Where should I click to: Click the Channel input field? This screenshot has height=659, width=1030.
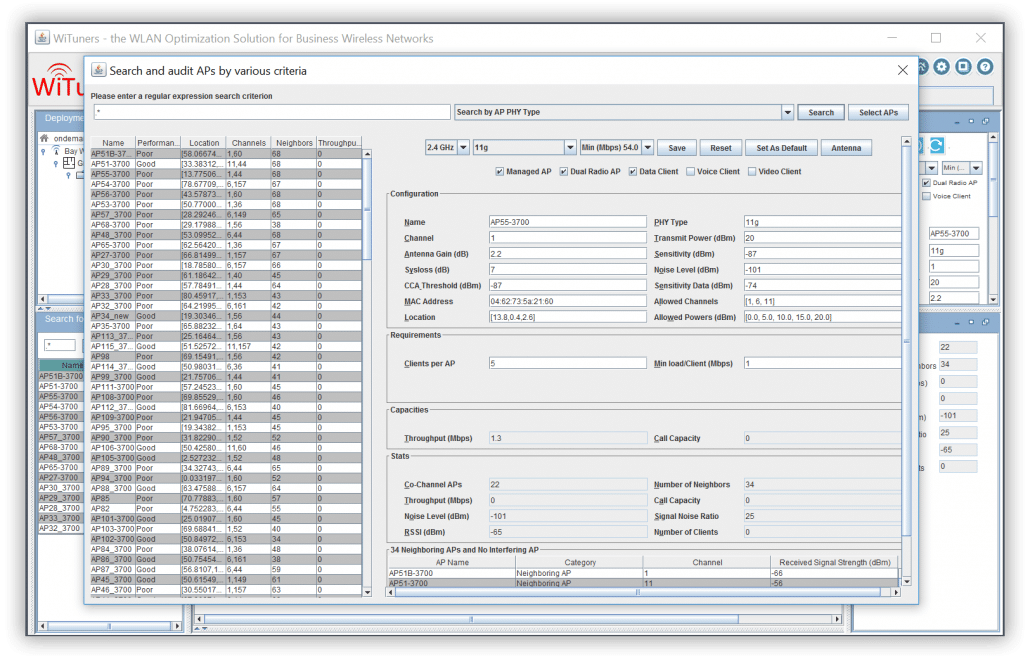(568, 238)
